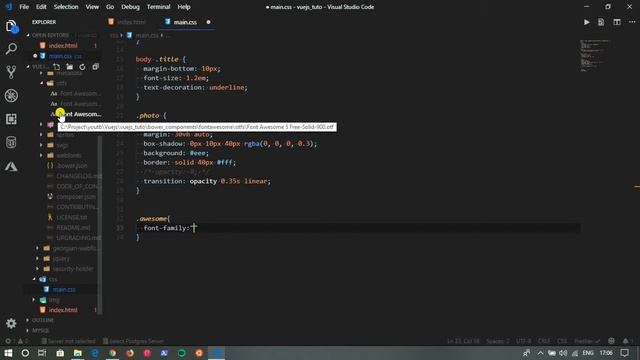Open Chrome from the taskbar
Image resolution: width=640 pixels, height=360 pixels.
(x=112, y=353)
